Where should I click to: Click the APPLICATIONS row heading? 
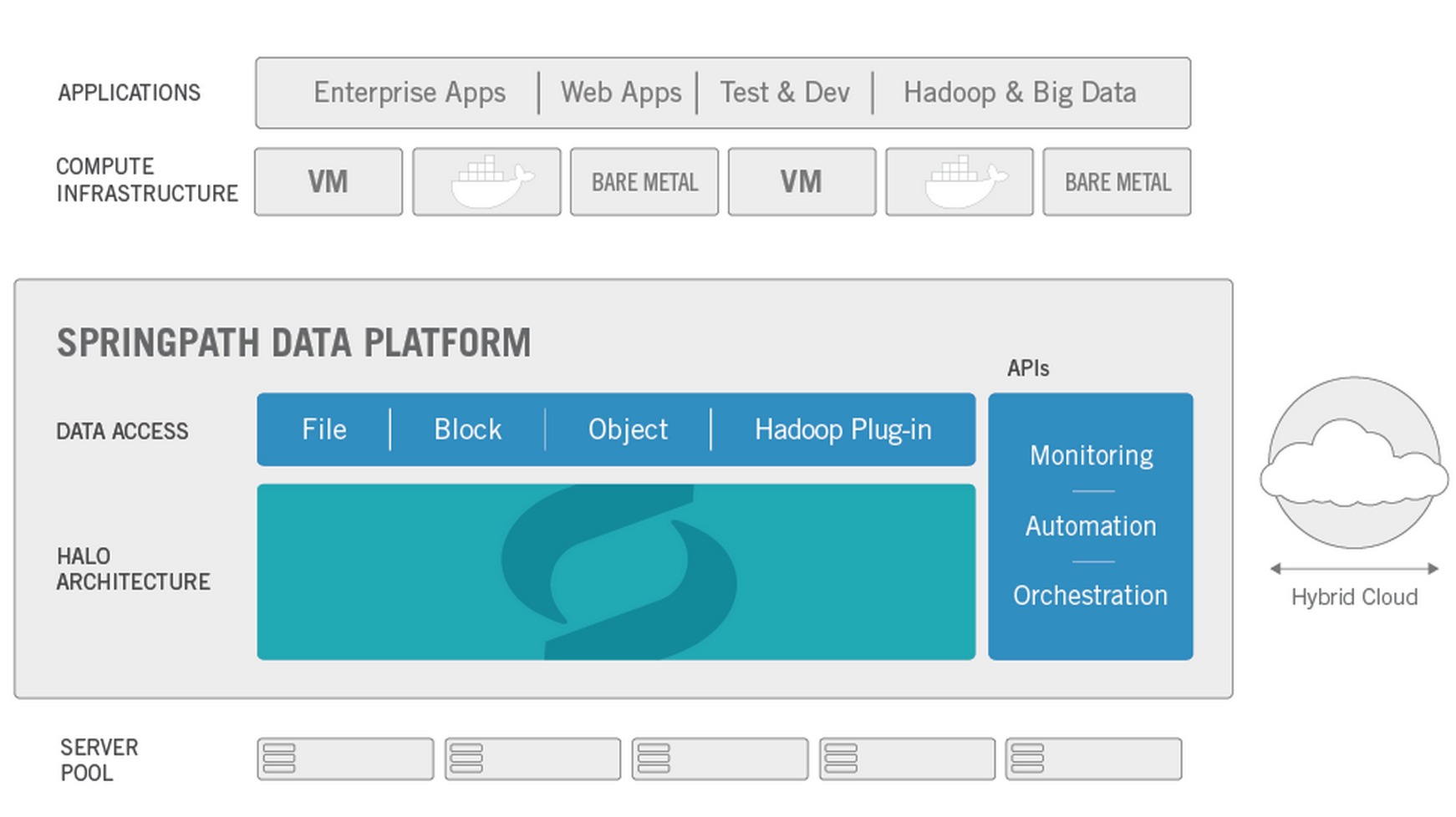(129, 93)
